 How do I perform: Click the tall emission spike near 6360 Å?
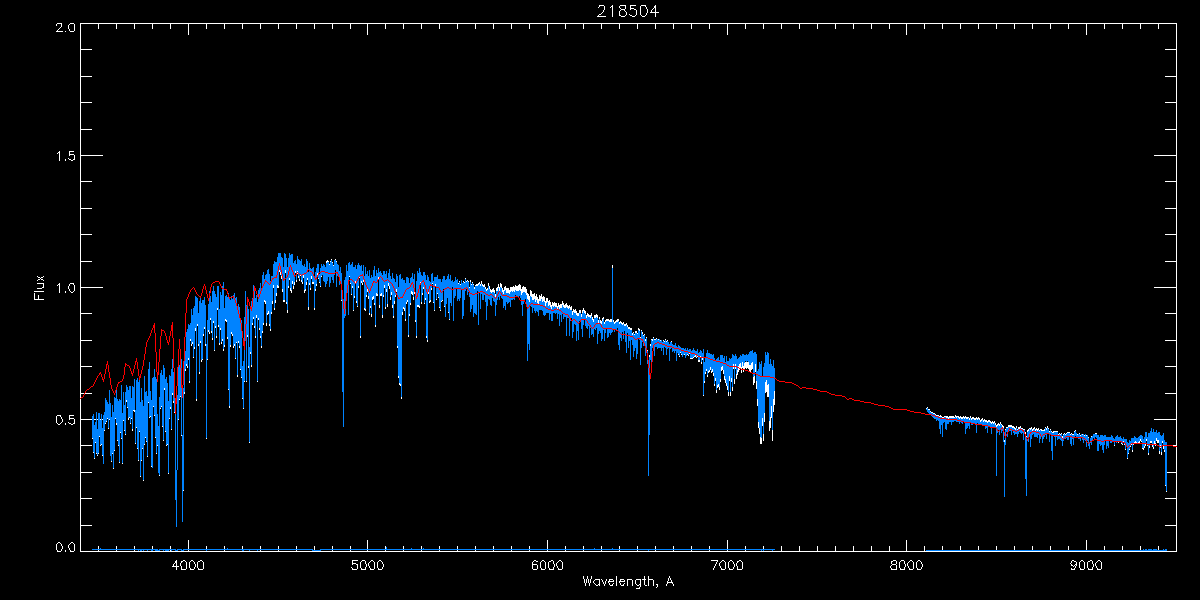[x=612, y=292]
